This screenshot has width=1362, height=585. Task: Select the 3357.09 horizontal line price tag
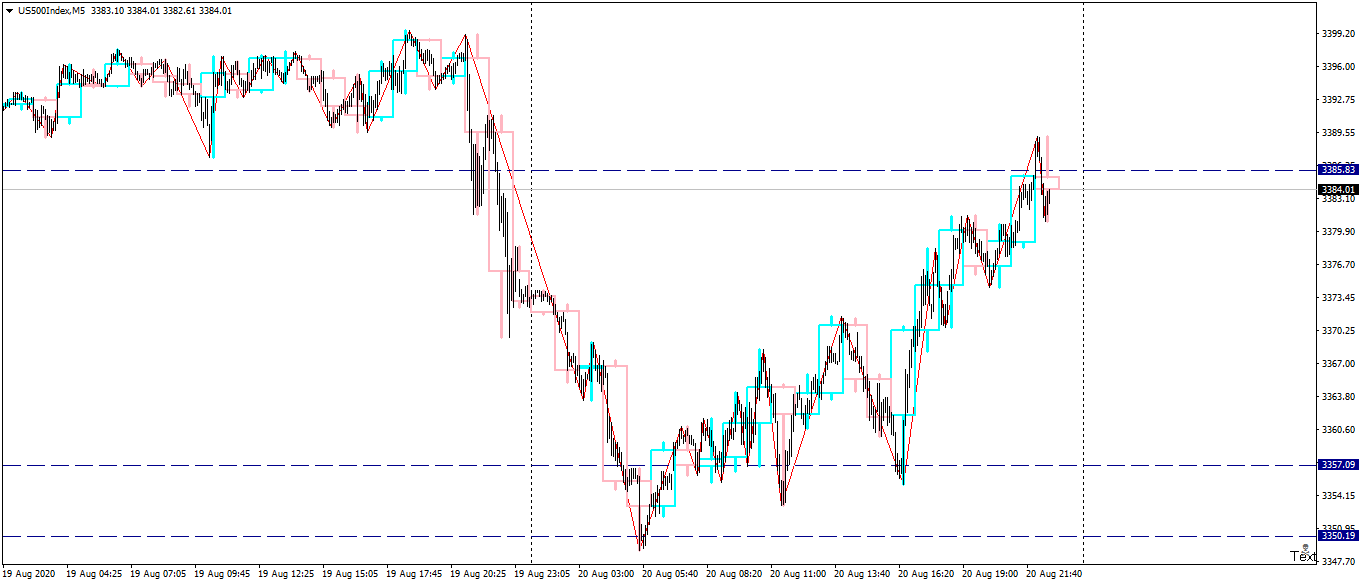(x=1338, y=465)
